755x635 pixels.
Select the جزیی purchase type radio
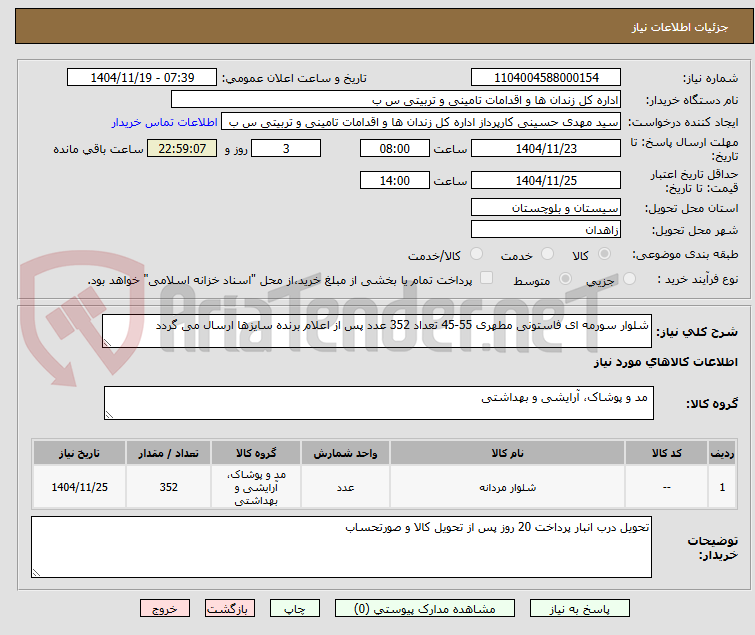(x=629, y=278)
